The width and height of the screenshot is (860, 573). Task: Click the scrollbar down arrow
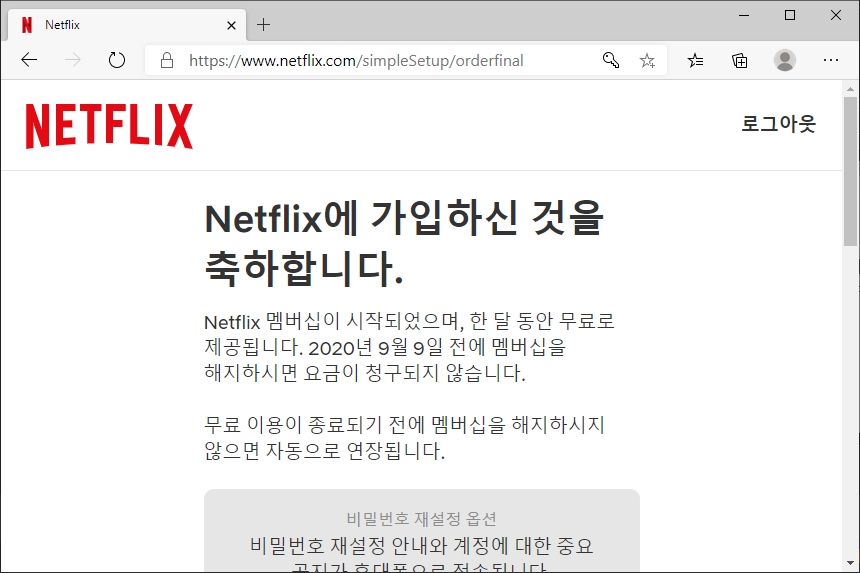pyautogui.click(x=850, y=563)
